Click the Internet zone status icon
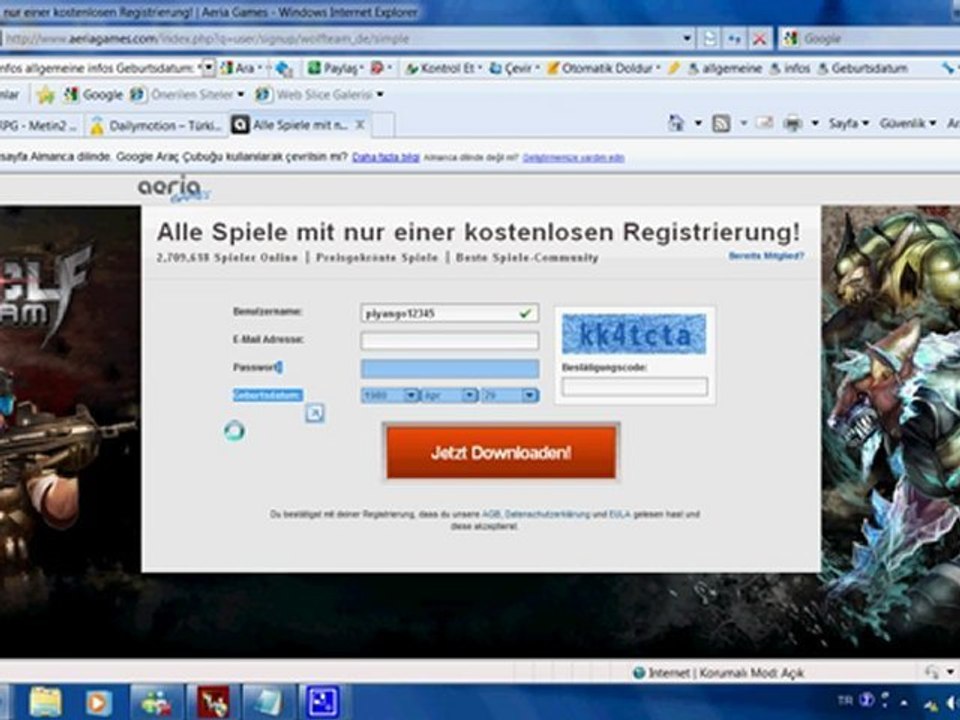 pyautogui.click(x=639, y=673)
